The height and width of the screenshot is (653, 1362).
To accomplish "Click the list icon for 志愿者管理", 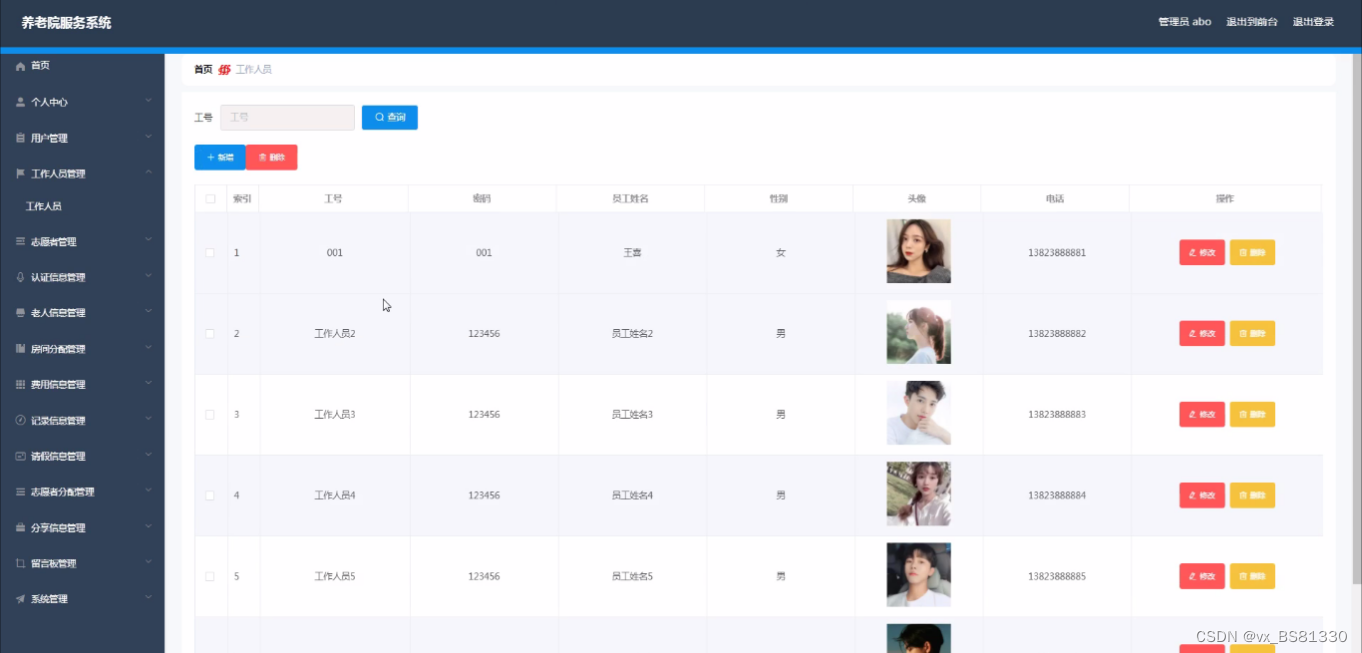I will [x=20, y=241].
